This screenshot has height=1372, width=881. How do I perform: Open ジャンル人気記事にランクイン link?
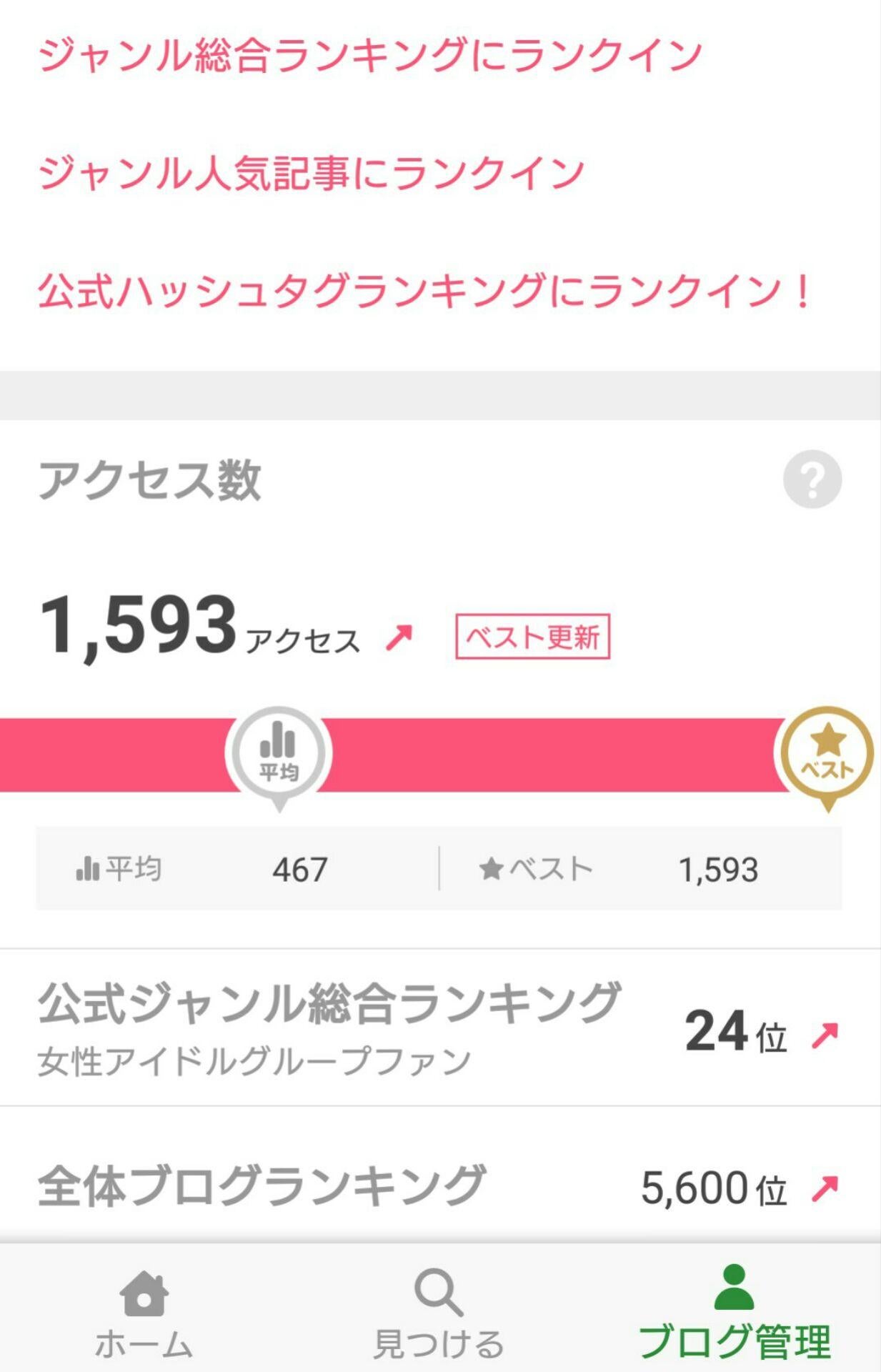[312, 174]
